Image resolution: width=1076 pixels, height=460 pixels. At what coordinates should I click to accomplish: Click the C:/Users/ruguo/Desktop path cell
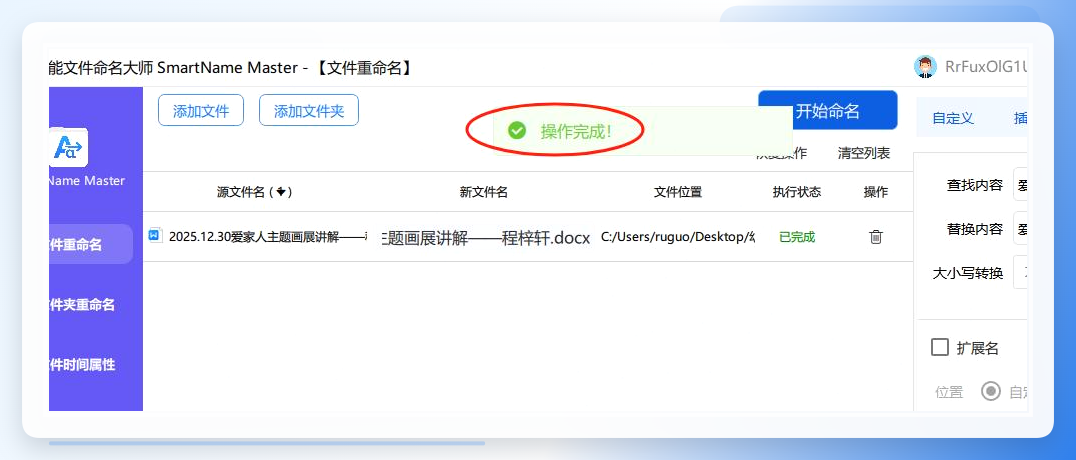tap(678, 238)
